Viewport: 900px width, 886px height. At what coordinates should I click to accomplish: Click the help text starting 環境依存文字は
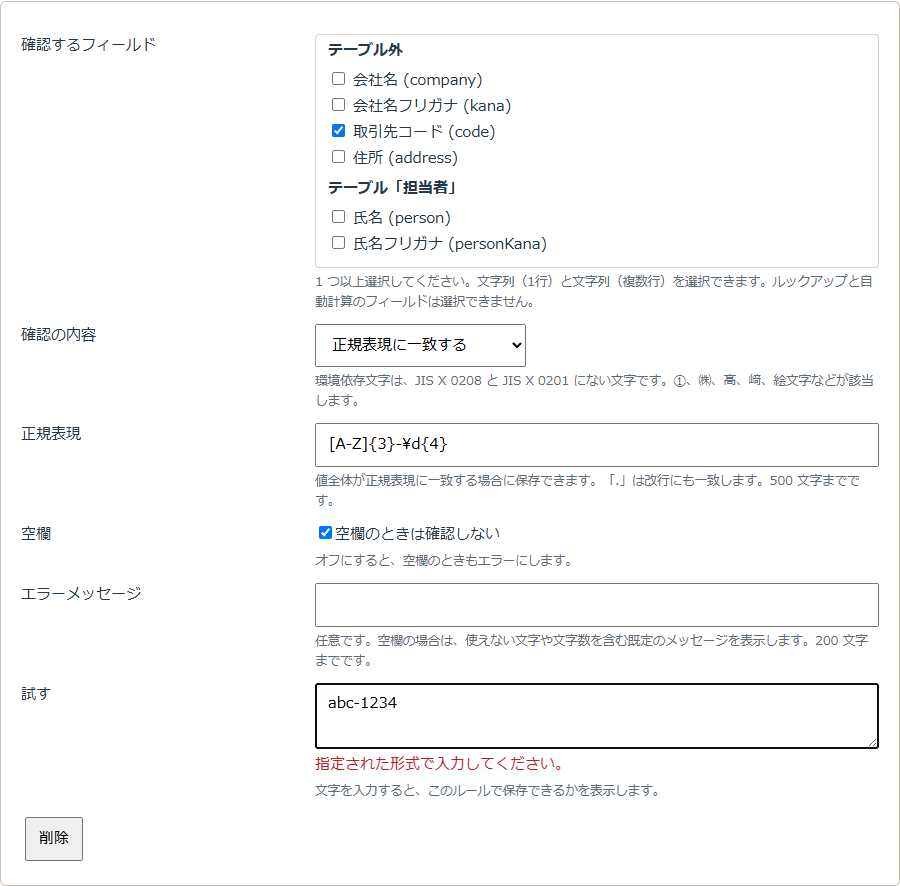pyautogui.click(x=594, y=390)
